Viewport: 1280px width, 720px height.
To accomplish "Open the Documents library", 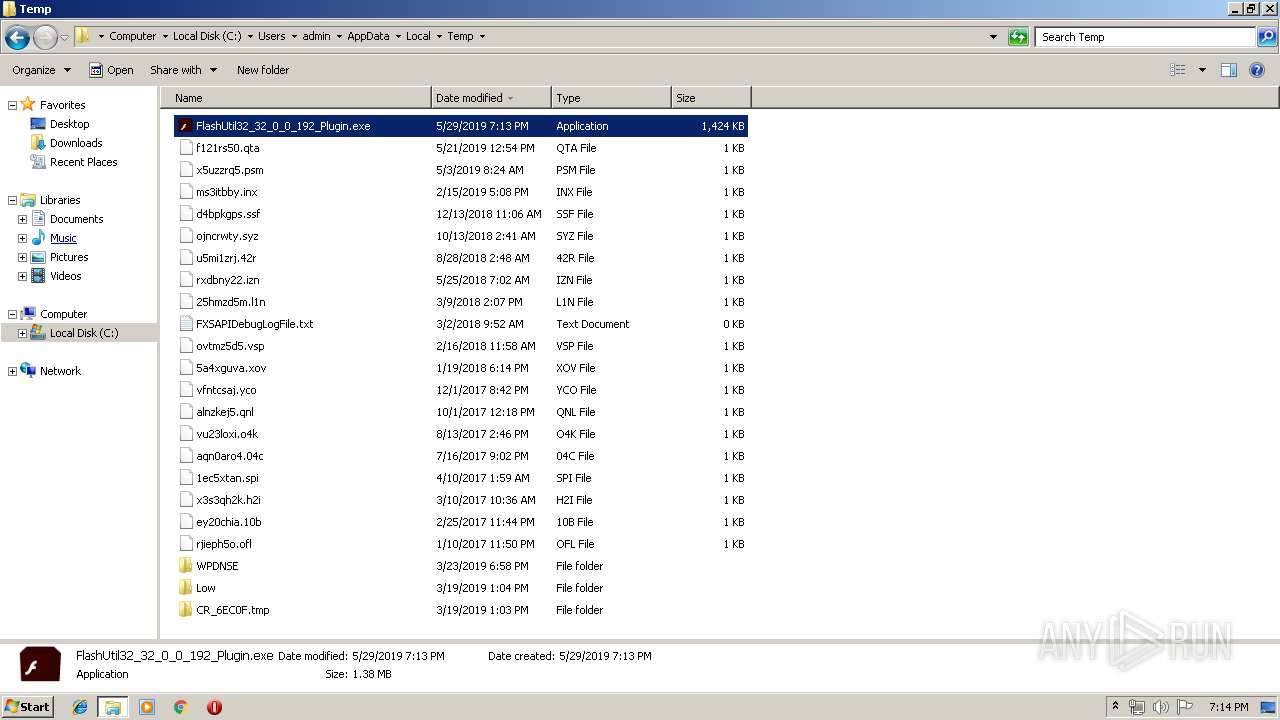I will click(x=76, y=219).
